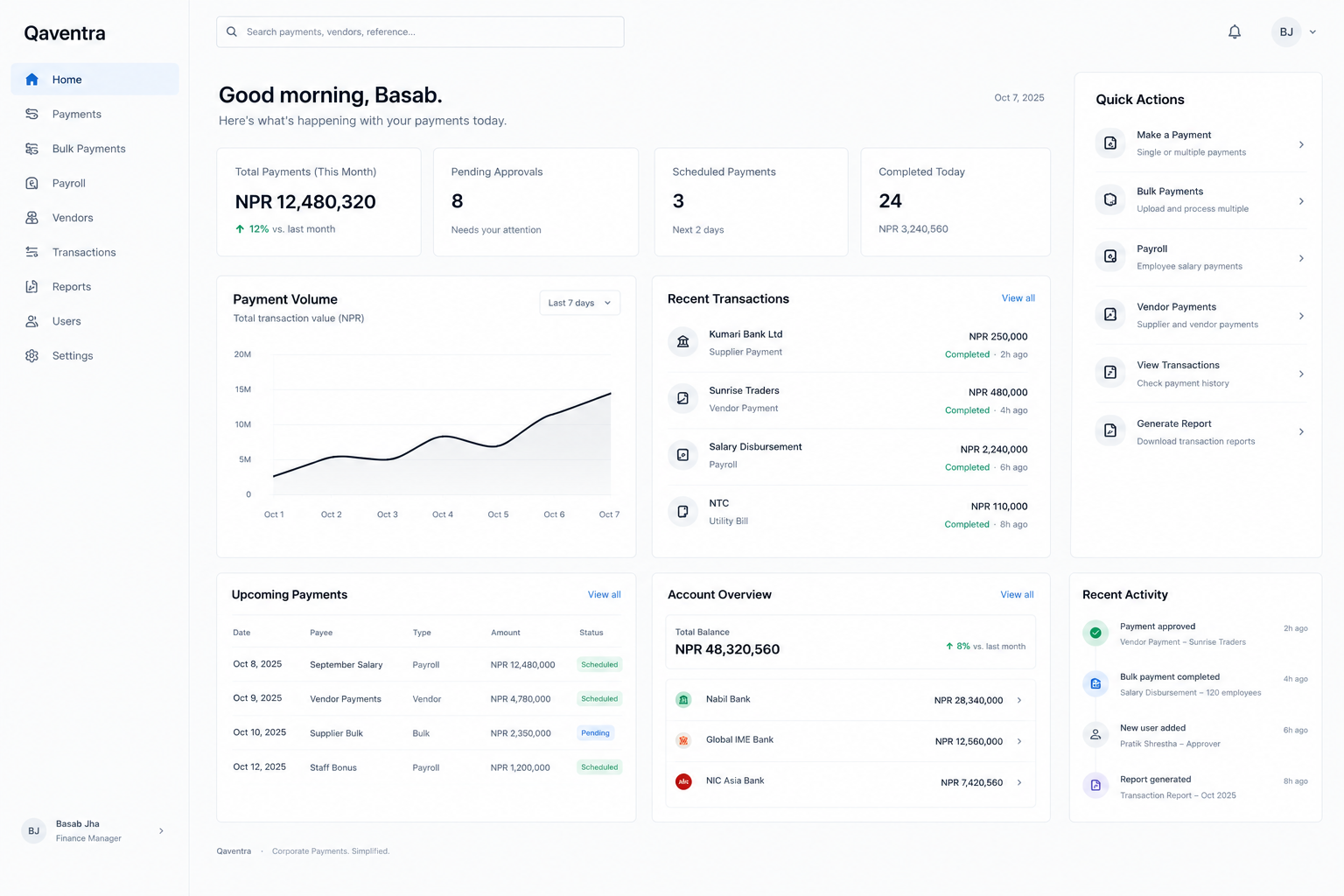Click the search magnifier icon

click(232, 32)
